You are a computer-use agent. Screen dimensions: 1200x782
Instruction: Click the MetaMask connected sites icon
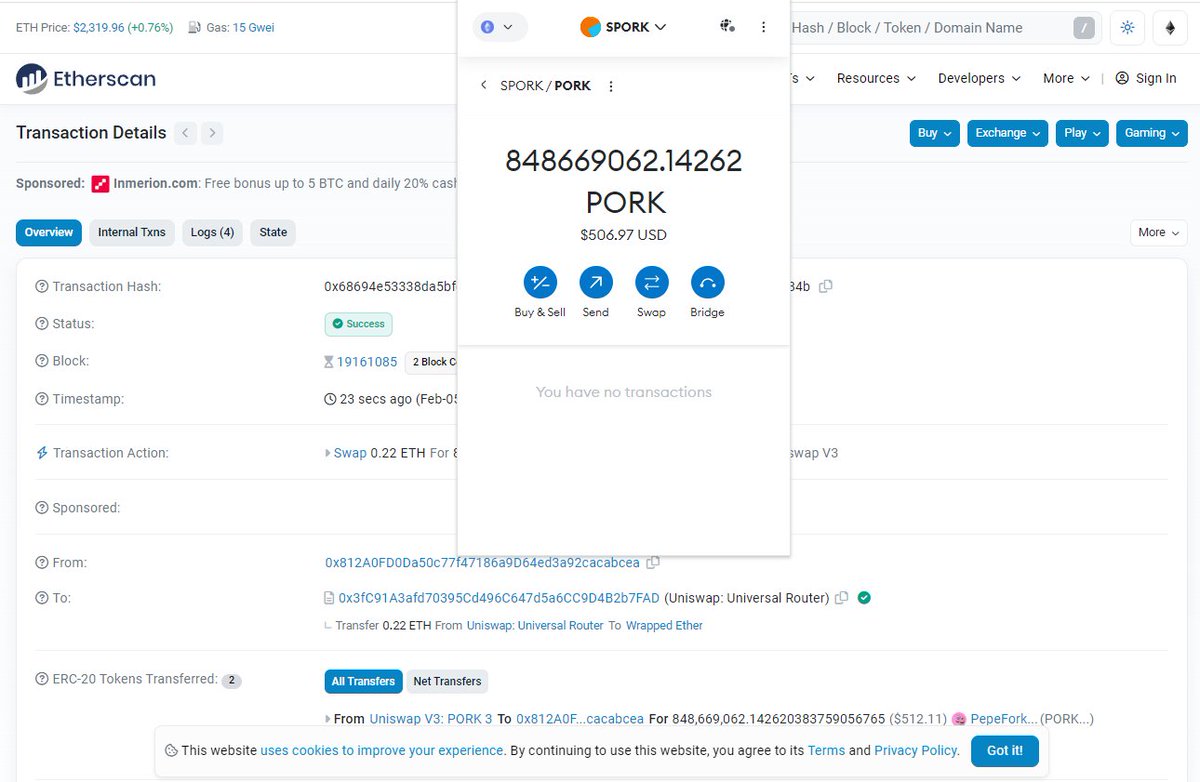728,27
